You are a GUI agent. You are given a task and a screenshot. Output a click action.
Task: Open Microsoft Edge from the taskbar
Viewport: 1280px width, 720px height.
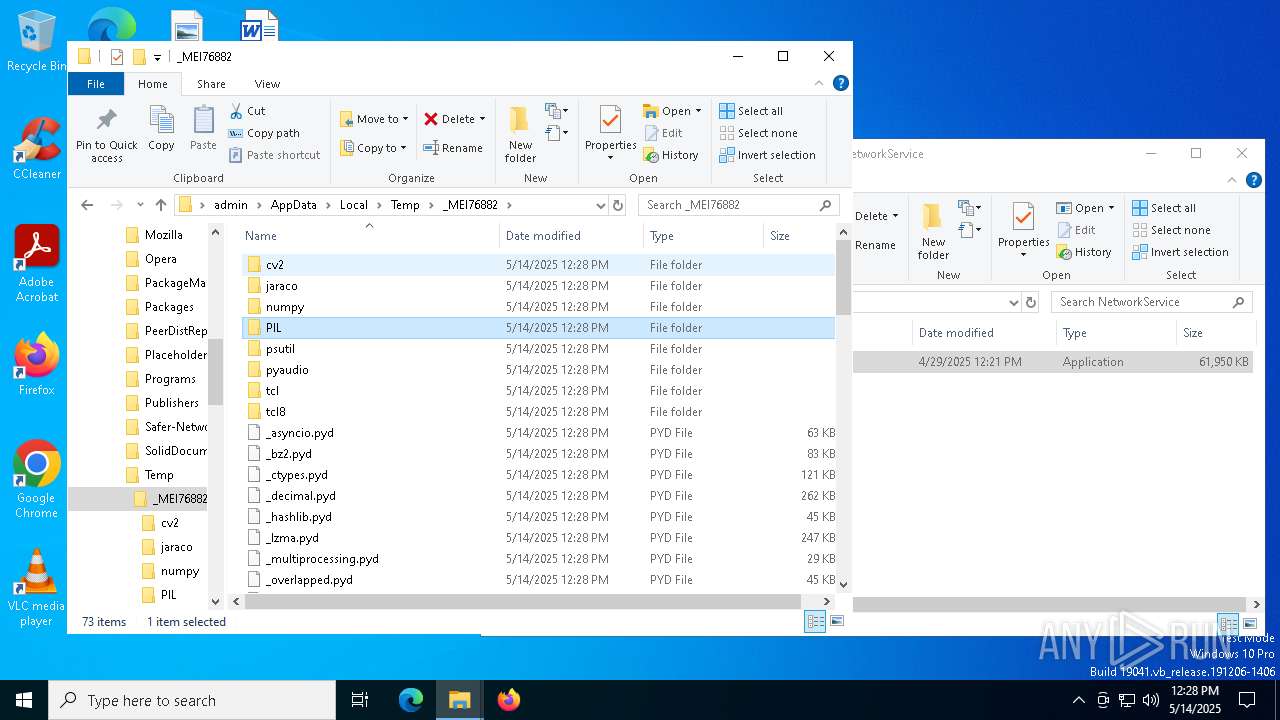411,700
